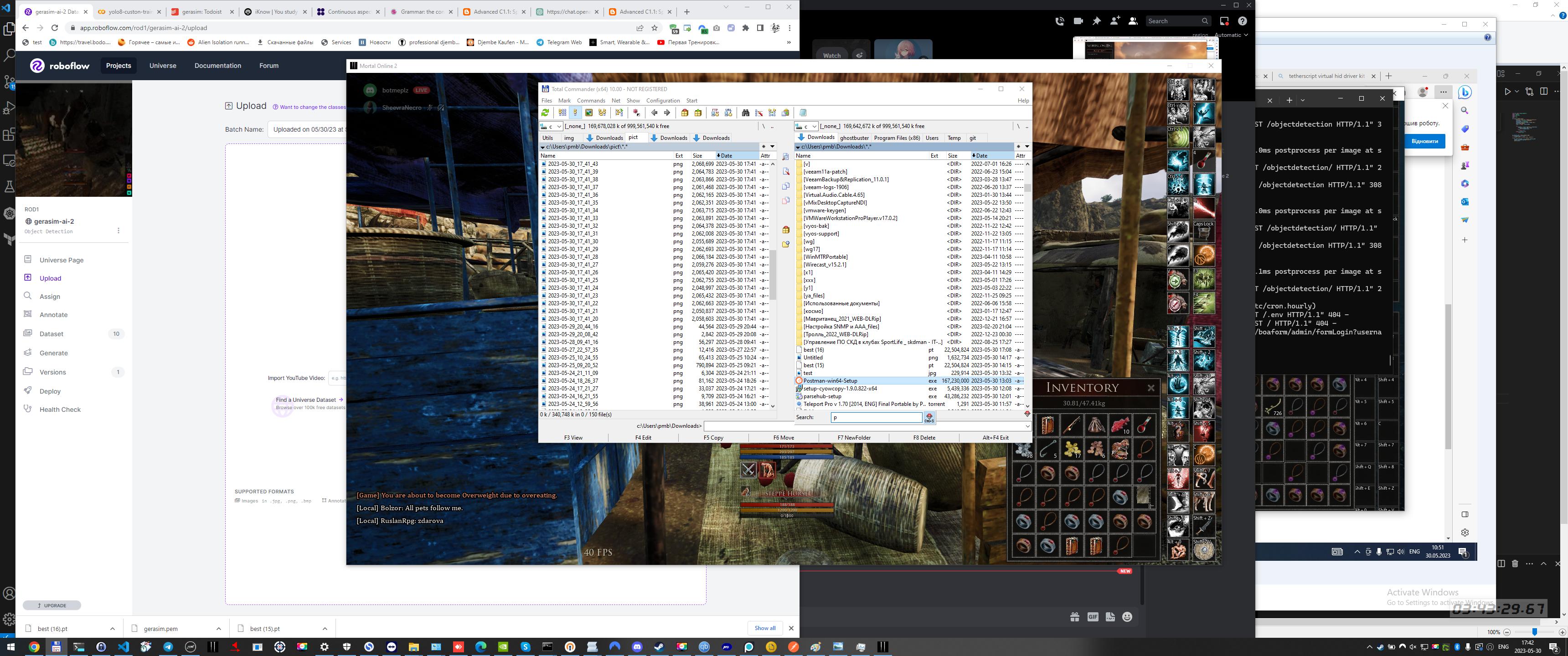Open the Files menu in Total Commander
The width and height of the screenshot is (1568, 656).
[547, 100]
